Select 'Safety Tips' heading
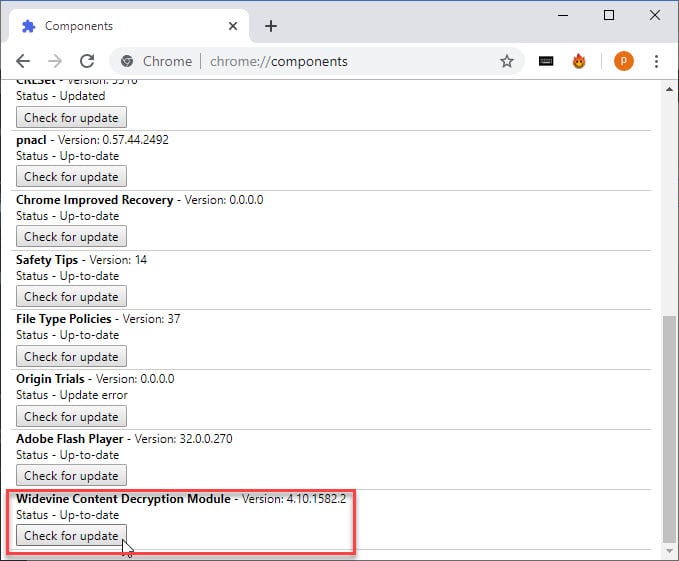Screen dimensions: 679x561 (47, 260)
